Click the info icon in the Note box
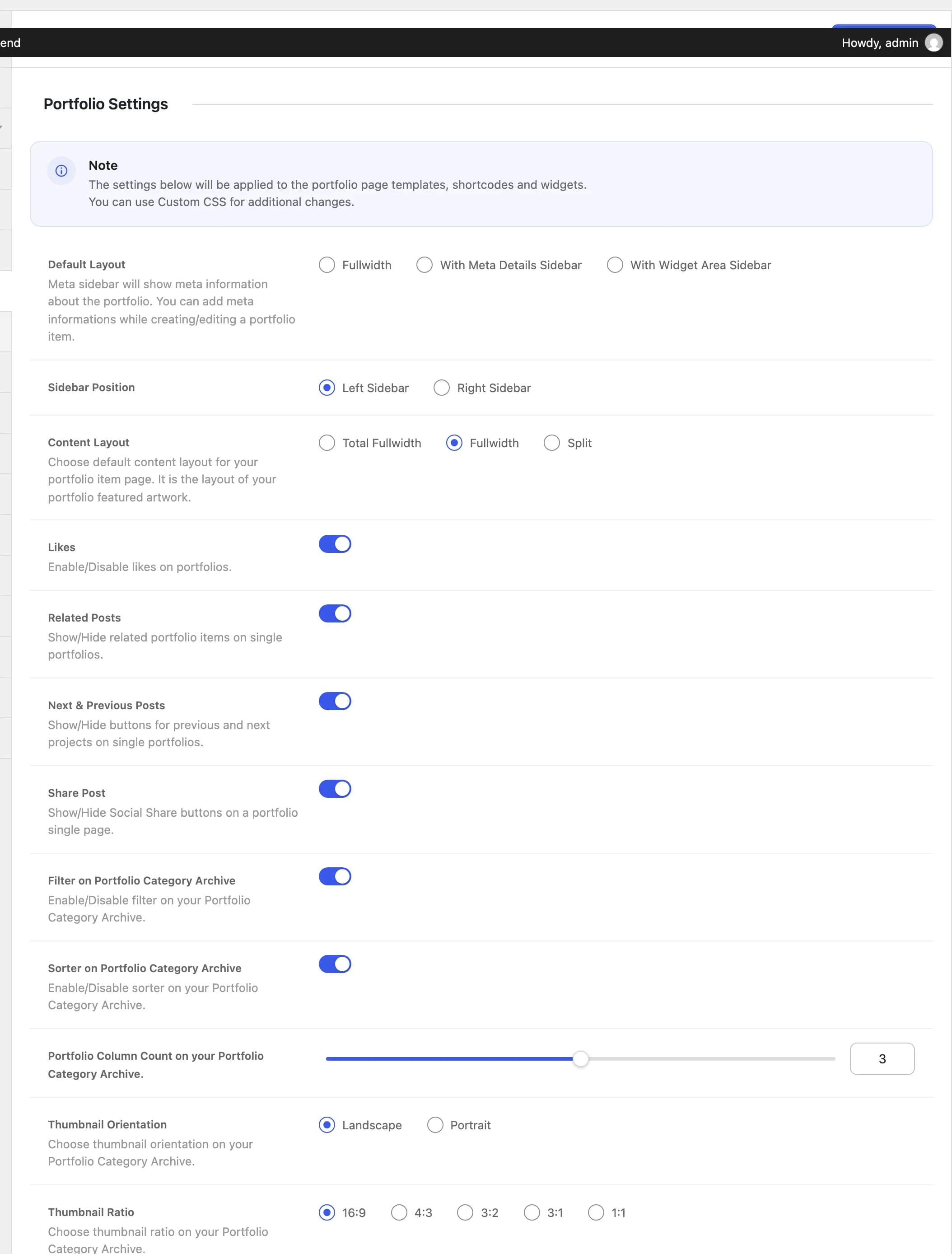The height and width of the screenshot is (1254, 952). (x=61, y=171)
